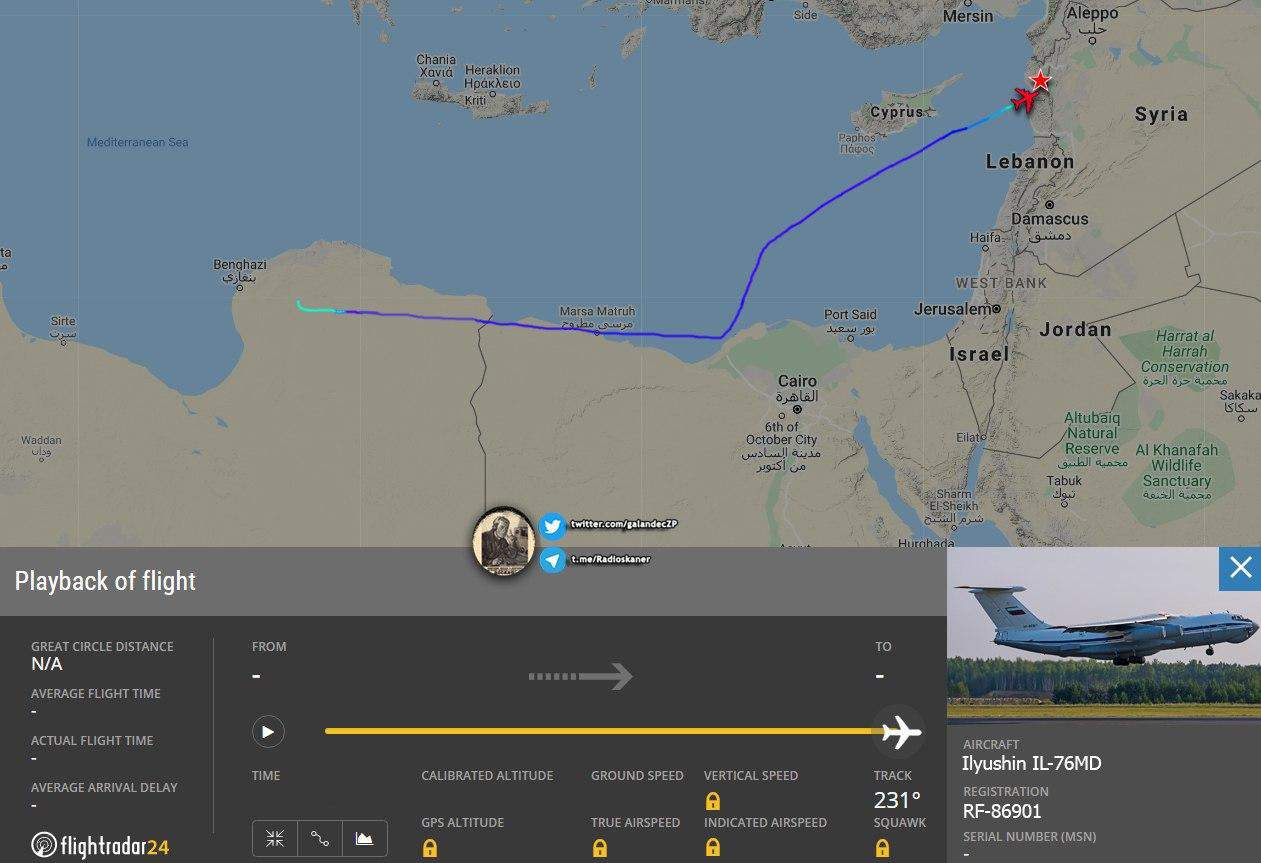Click the red star marker on the map
1261x863 pixels.
tap(1041, 80)
